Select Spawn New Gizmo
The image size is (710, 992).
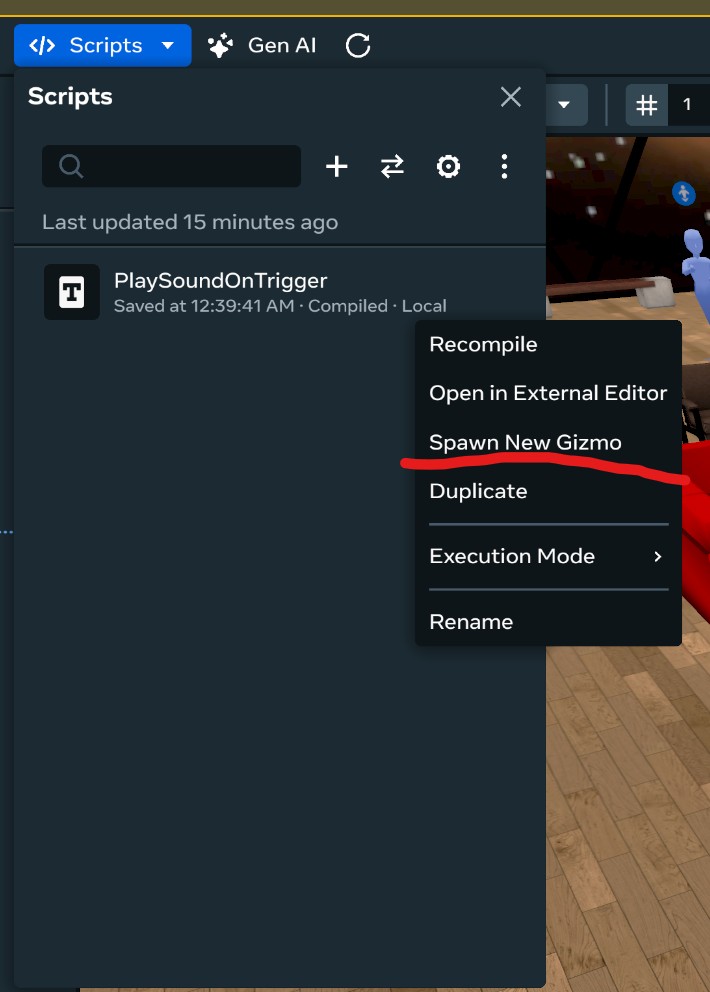point(525,442)
